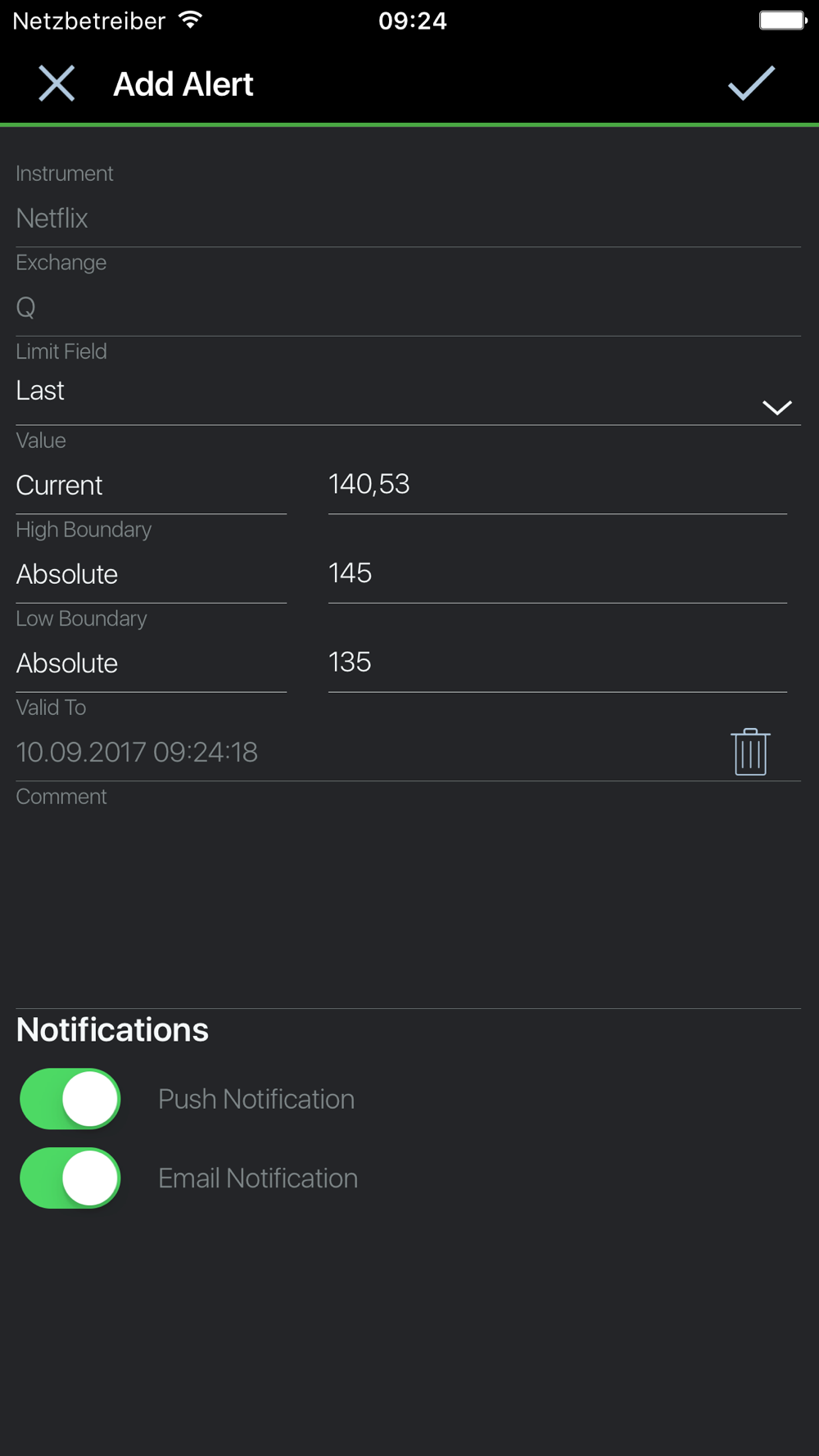This screenshot has width=819, height=1456.
Task: Open the Value type selector showing Current
Action: (151, 486)
